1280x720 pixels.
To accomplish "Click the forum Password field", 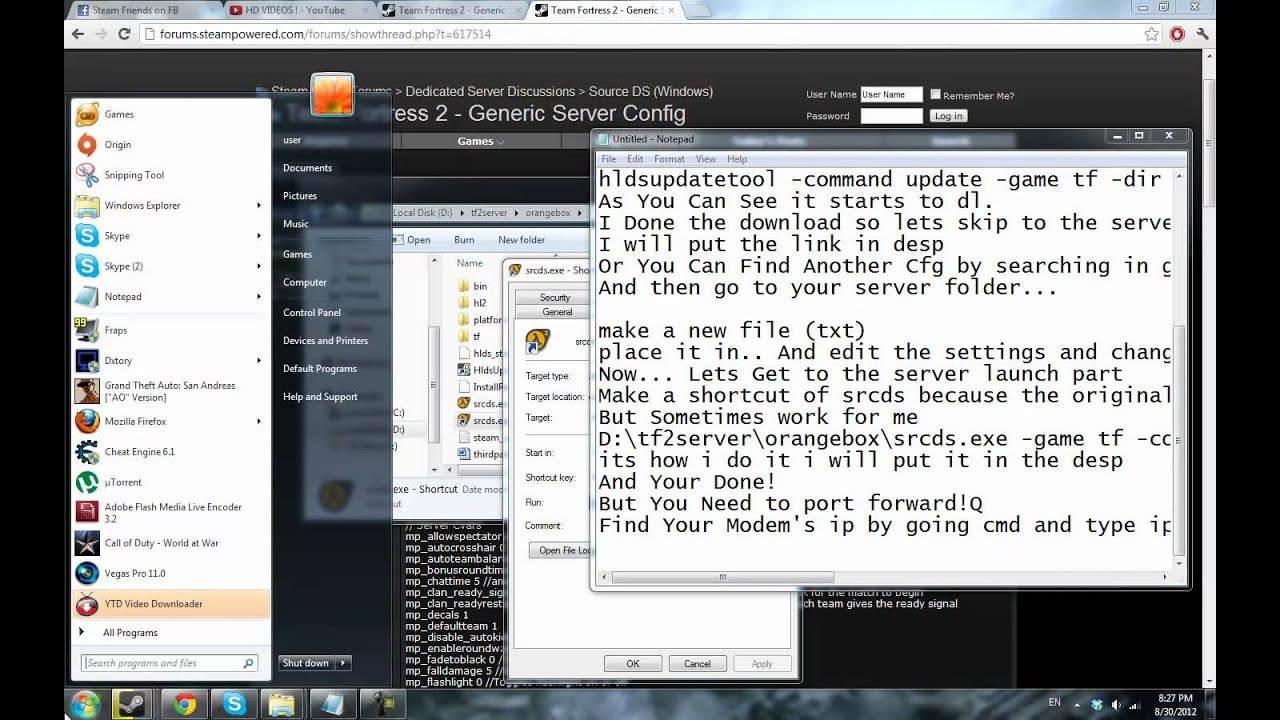I will click(x=891, y=116).
